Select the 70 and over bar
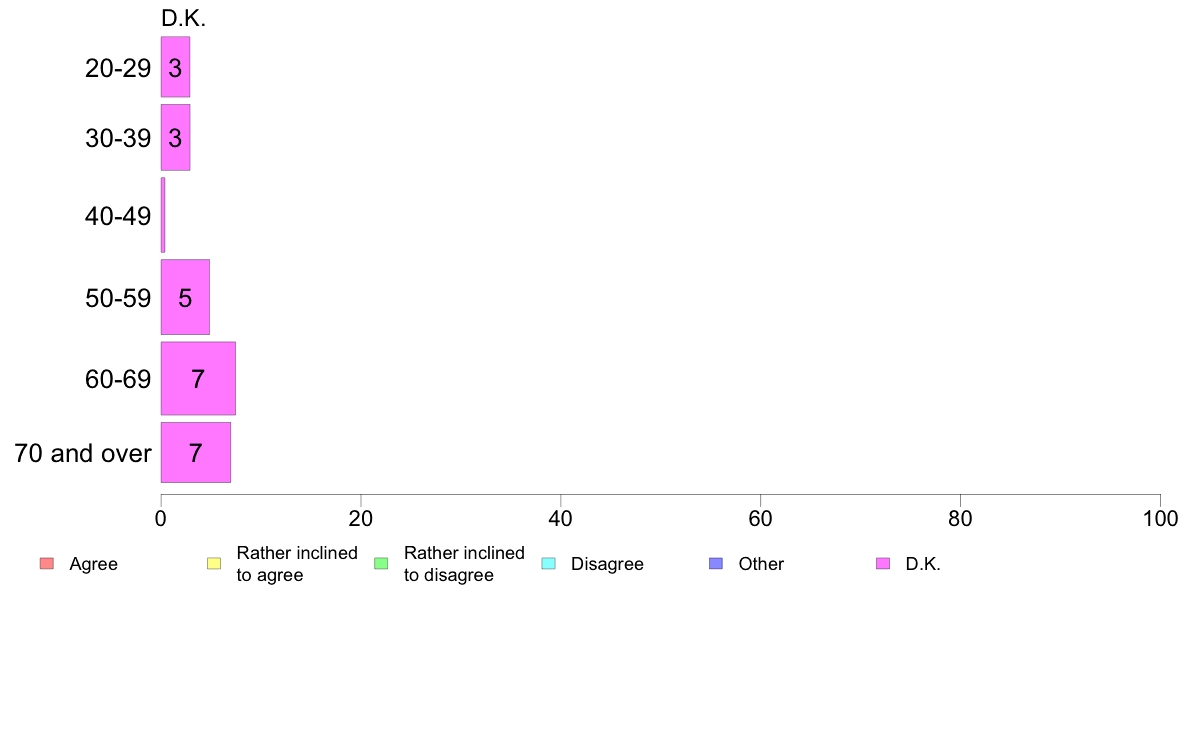The height and width of the screenshot is (736, 1188). pos(195,453)
